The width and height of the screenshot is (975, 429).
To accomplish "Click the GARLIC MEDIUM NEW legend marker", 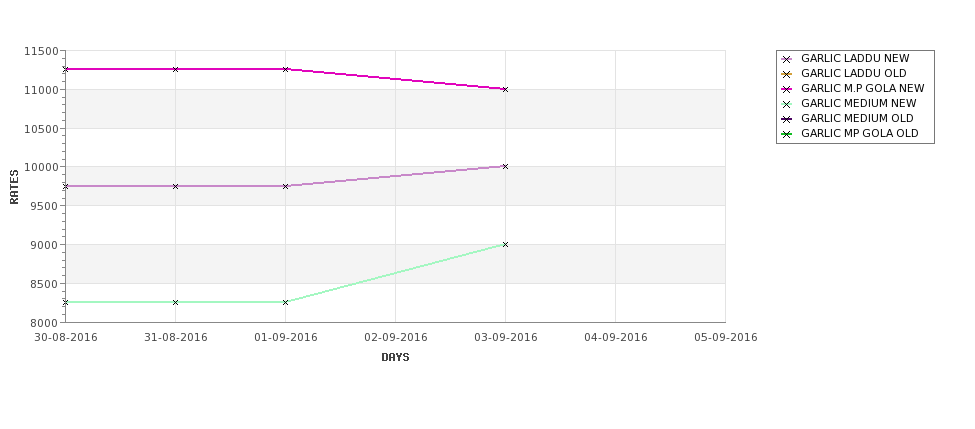I will [x=786, y=104].
